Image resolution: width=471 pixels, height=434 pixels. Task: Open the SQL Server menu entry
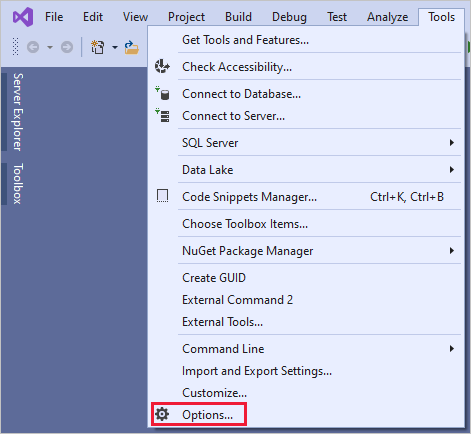pos(306,143)
